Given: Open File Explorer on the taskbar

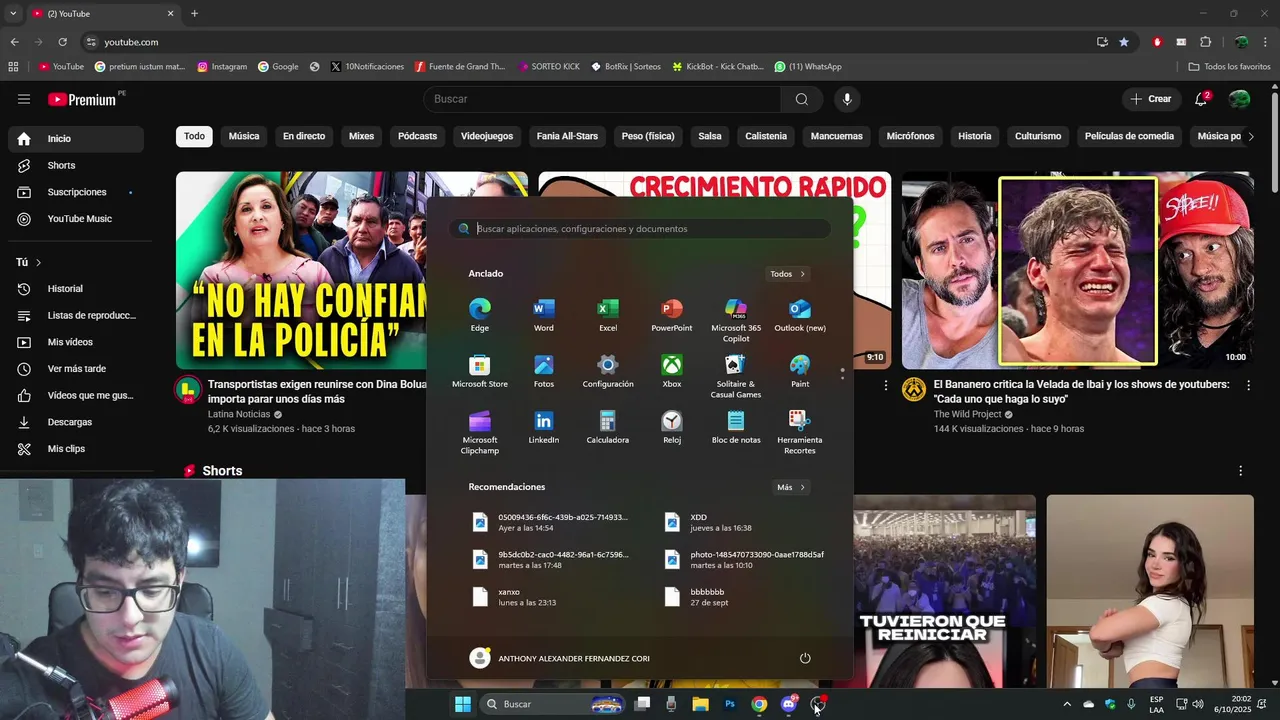Looking at the screenshot, I should pos(701,704).
